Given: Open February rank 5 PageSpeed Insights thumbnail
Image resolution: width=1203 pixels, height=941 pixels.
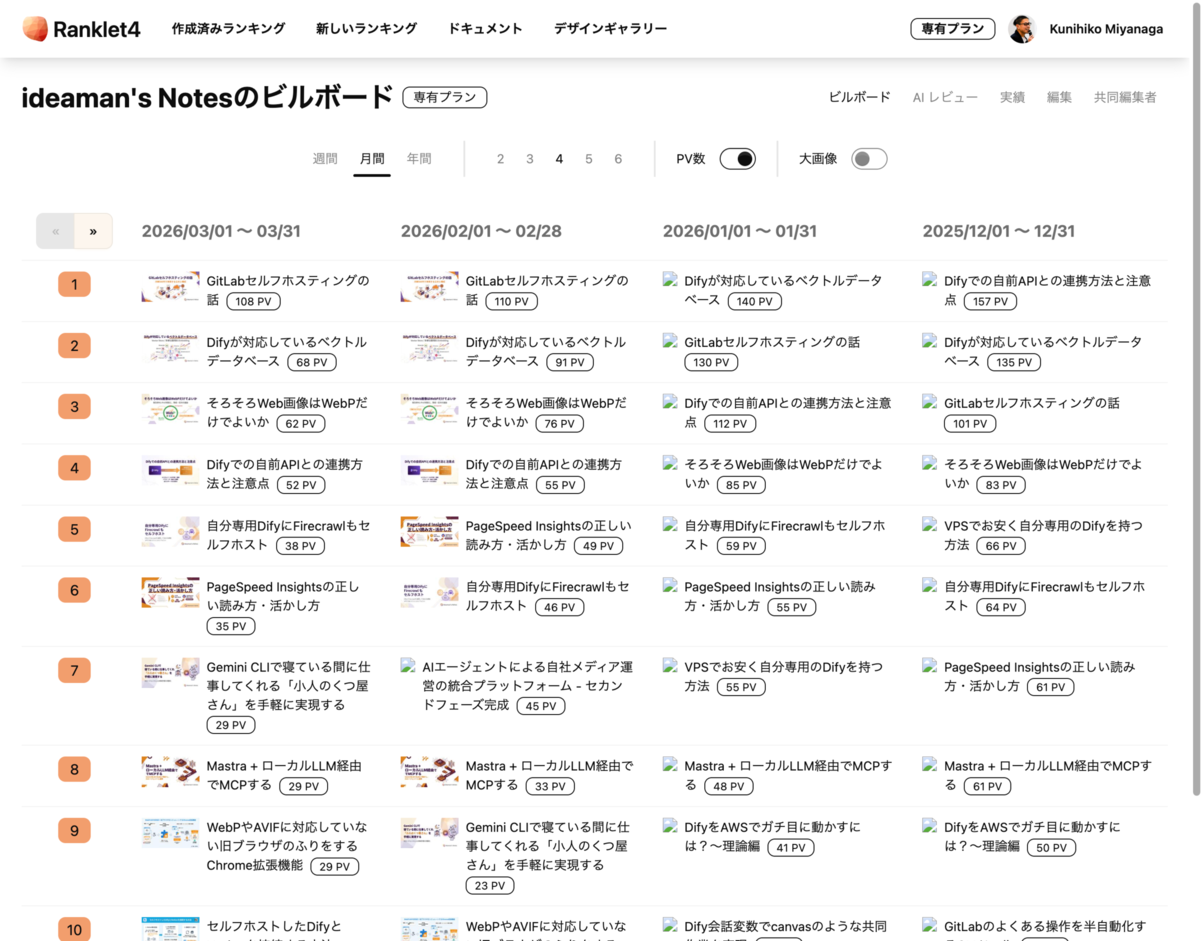Looking at the screenshot, I should (x=429, y=531).
